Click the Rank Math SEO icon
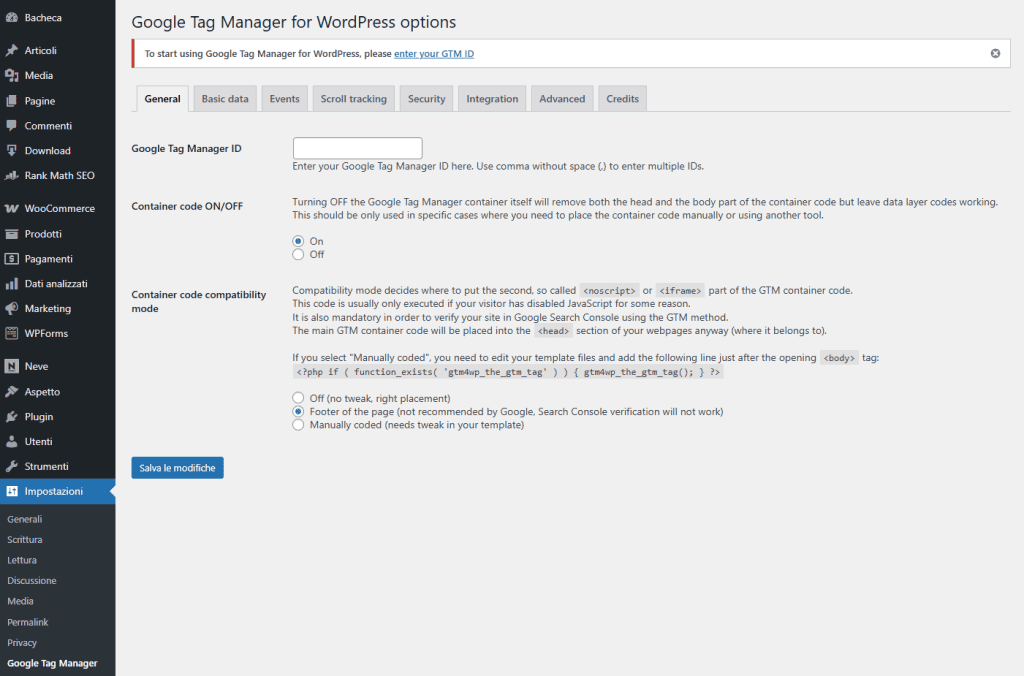The image size is (1024, 676). [14, 175]
